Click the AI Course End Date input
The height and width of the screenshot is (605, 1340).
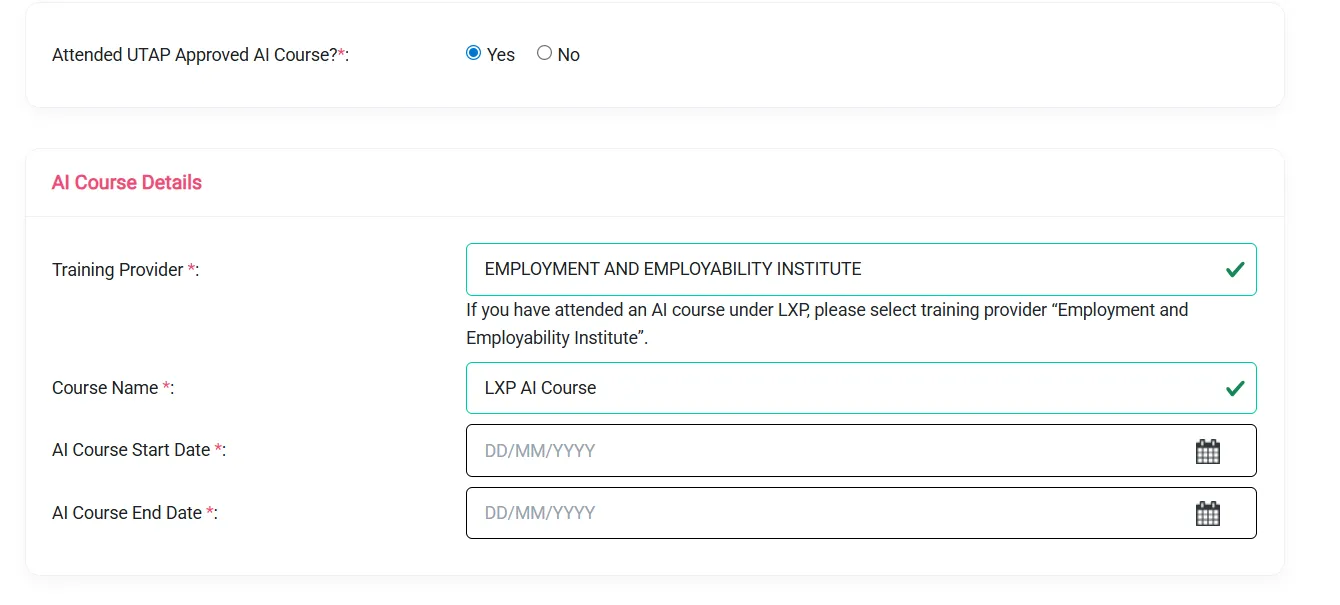pyautogui.click(x=861, y=513)
